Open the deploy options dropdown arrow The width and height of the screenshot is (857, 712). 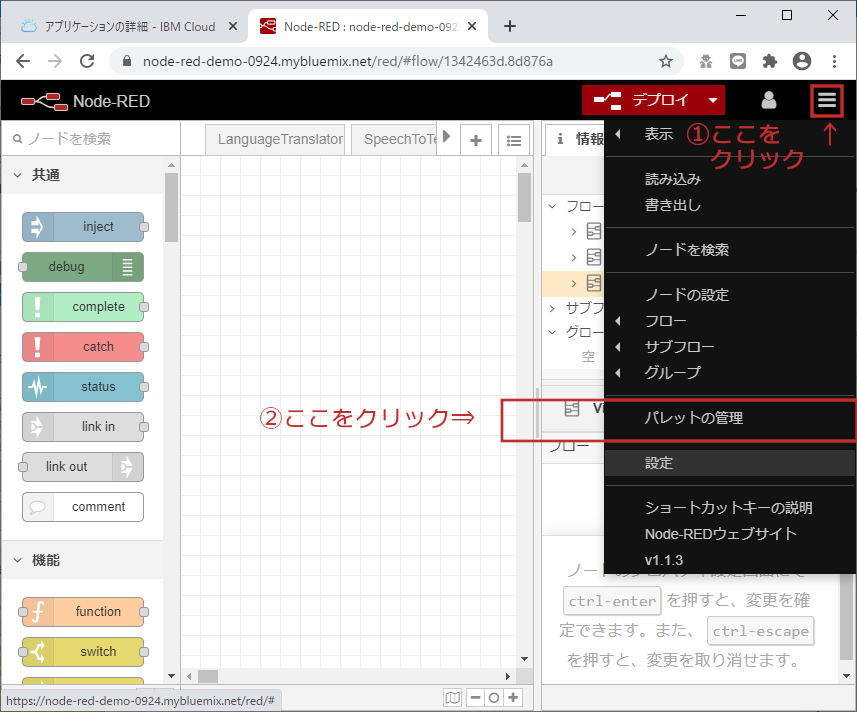[x=714, y=101]
